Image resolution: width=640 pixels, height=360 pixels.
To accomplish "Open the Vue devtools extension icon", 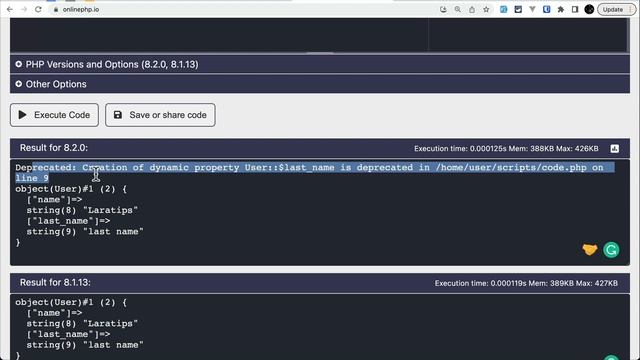I will coord(532,9).
